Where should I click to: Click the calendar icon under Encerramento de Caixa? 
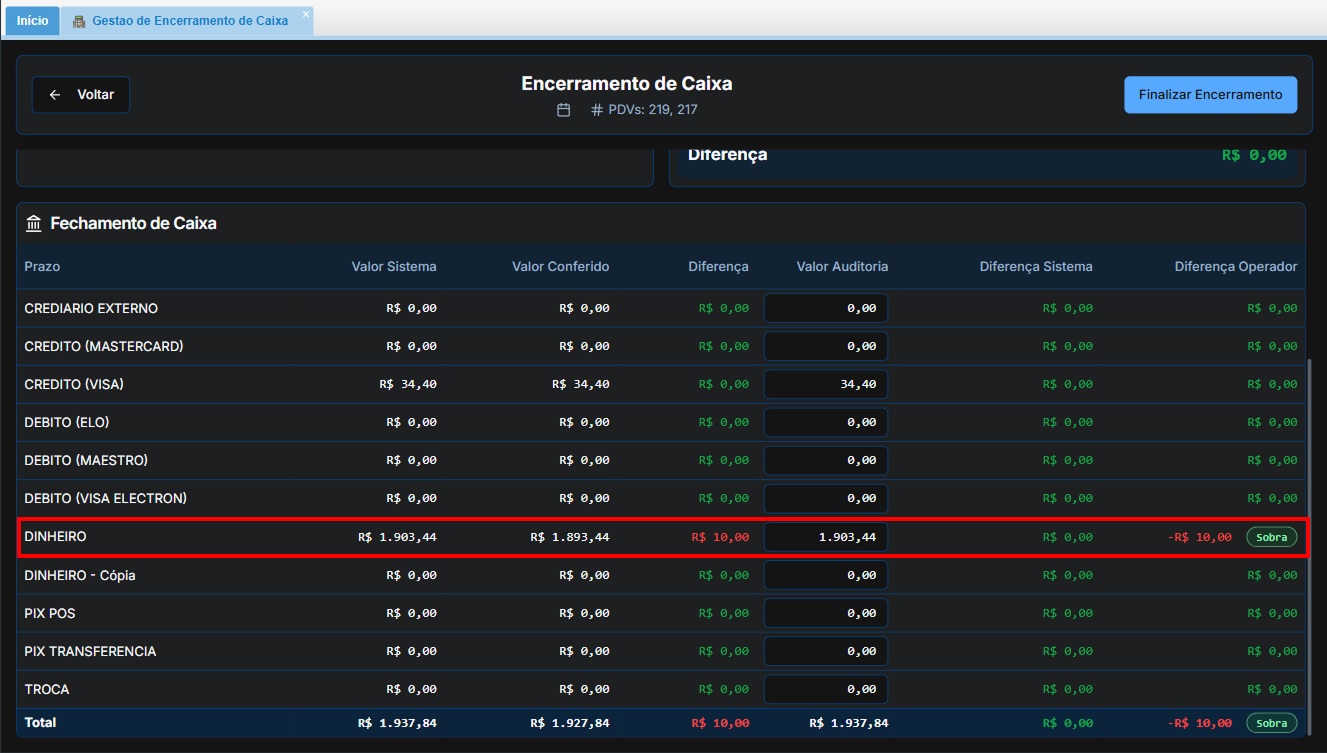[x=564, y=110]
